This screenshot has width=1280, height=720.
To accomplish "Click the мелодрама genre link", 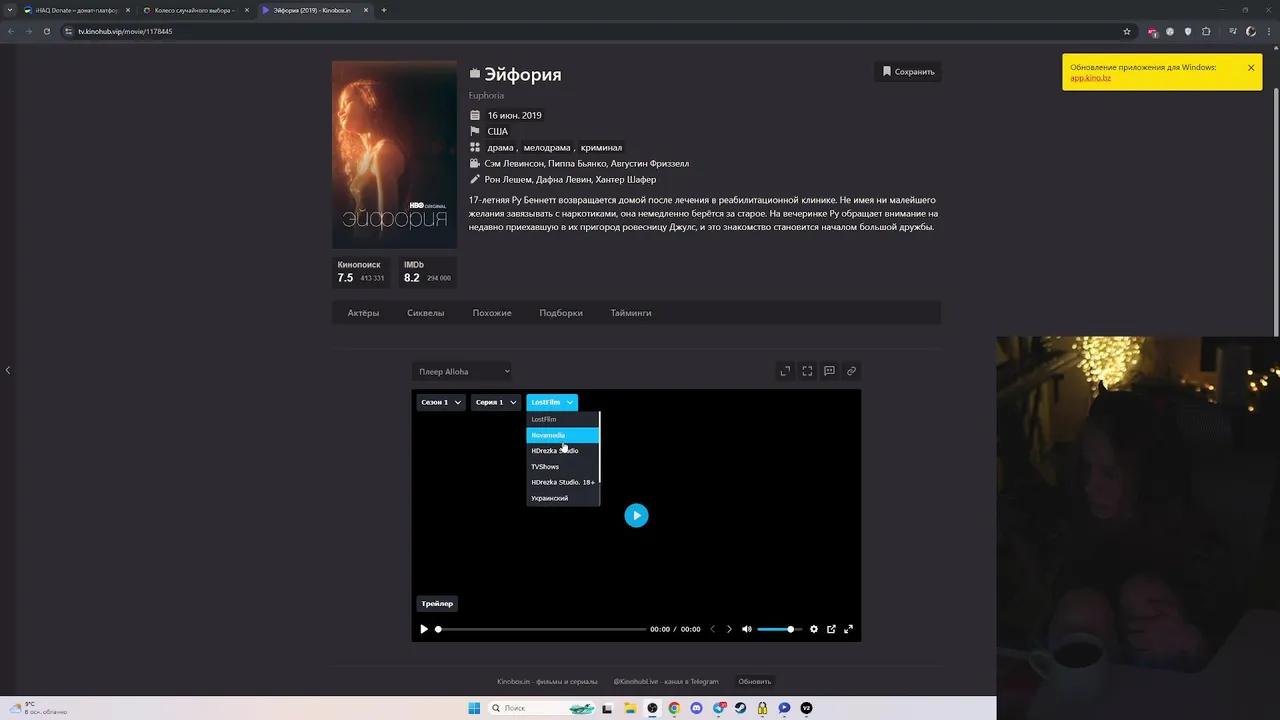I will coord(547,147).
